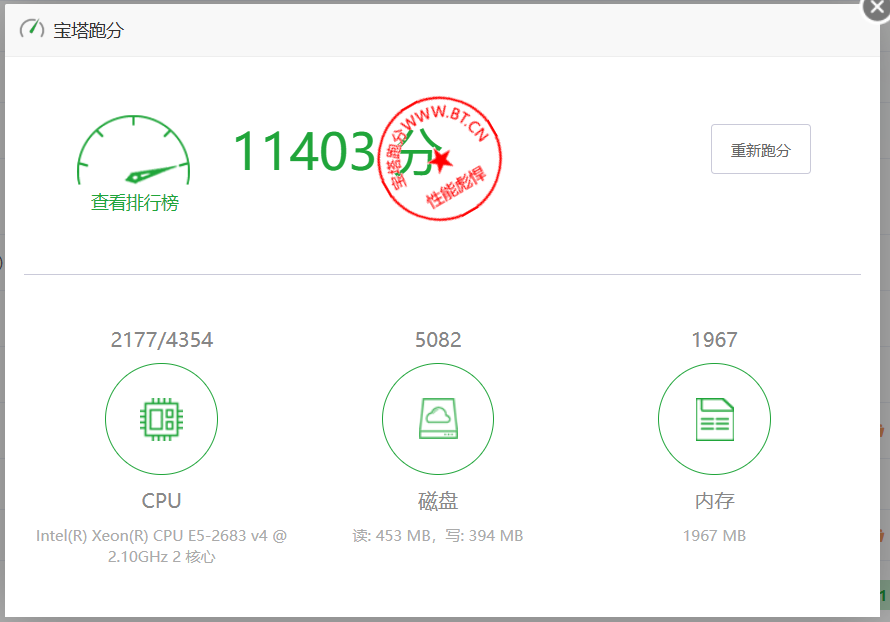Click the large green gauge dial icon

pos(133,150)
